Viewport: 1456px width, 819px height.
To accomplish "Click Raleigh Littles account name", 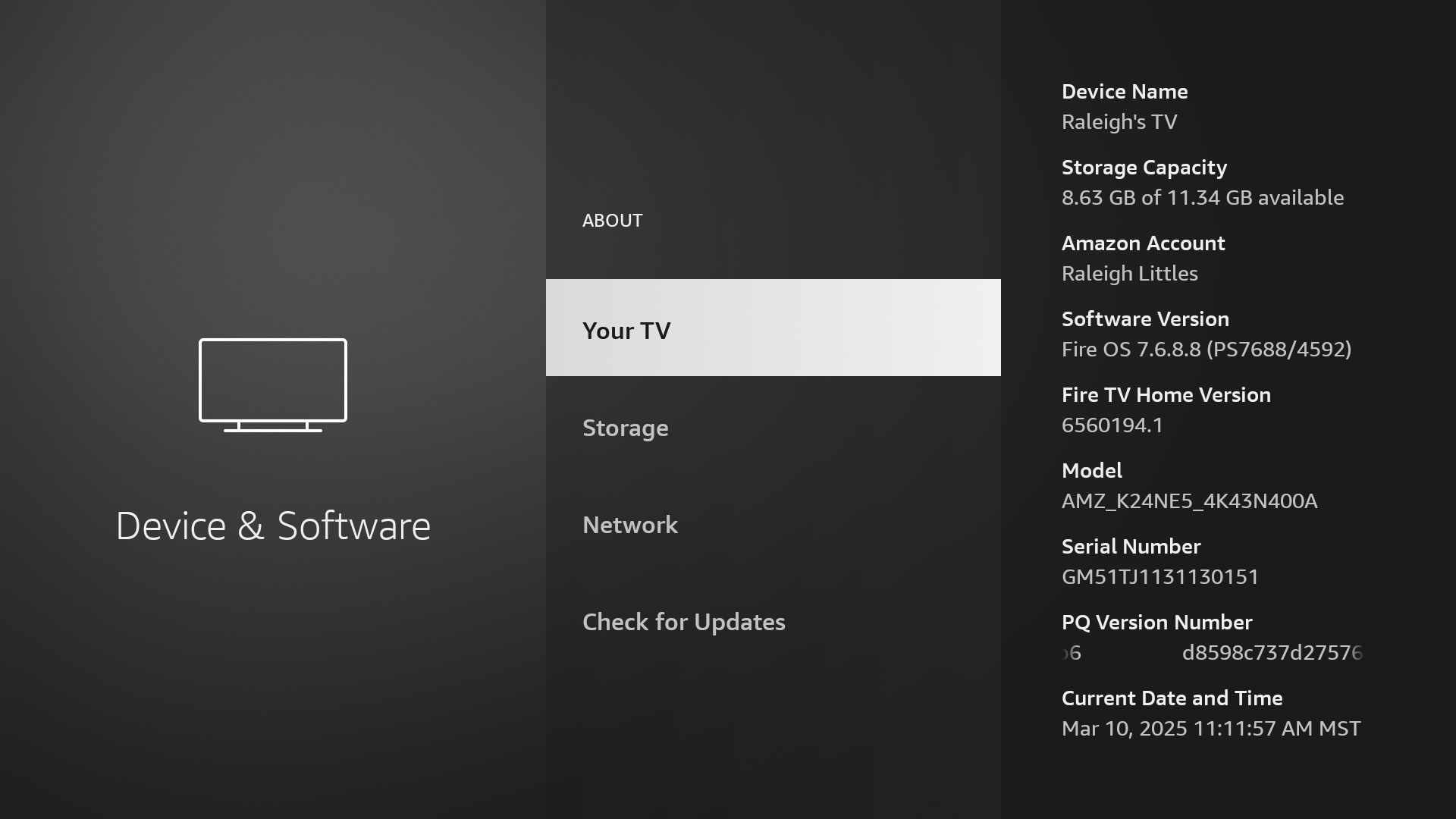I will point(1129,273).
